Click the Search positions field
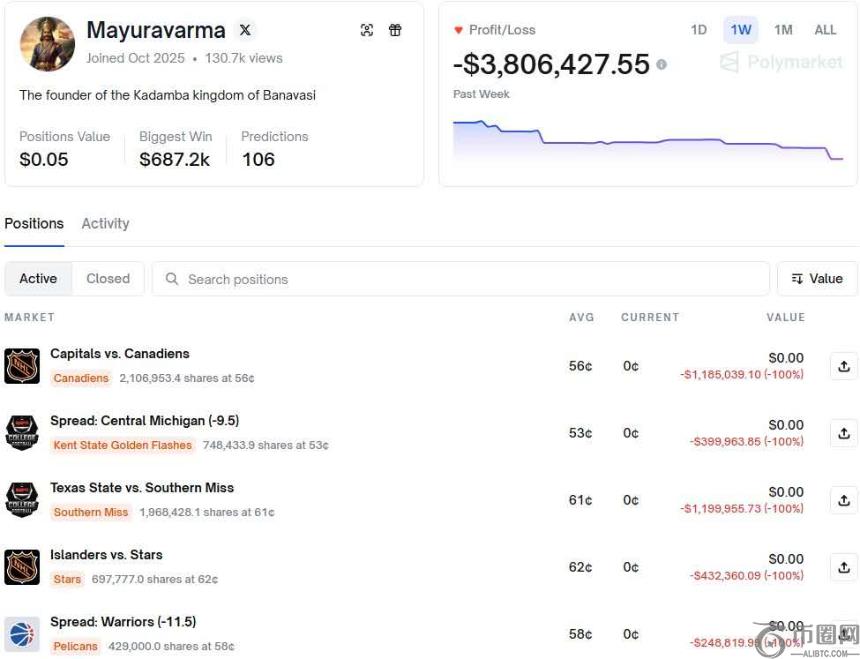Screen dimensions: 860x659 [460, 279]
